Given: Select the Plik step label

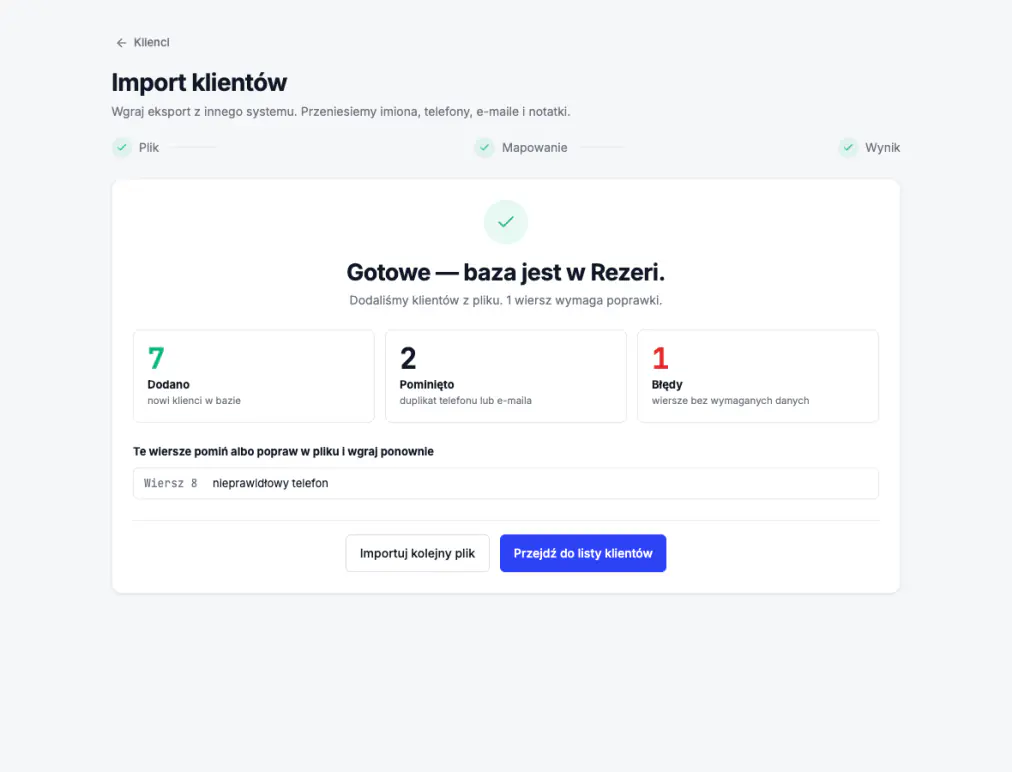Looking at the screenshot, I should click(x=148, y=147).
